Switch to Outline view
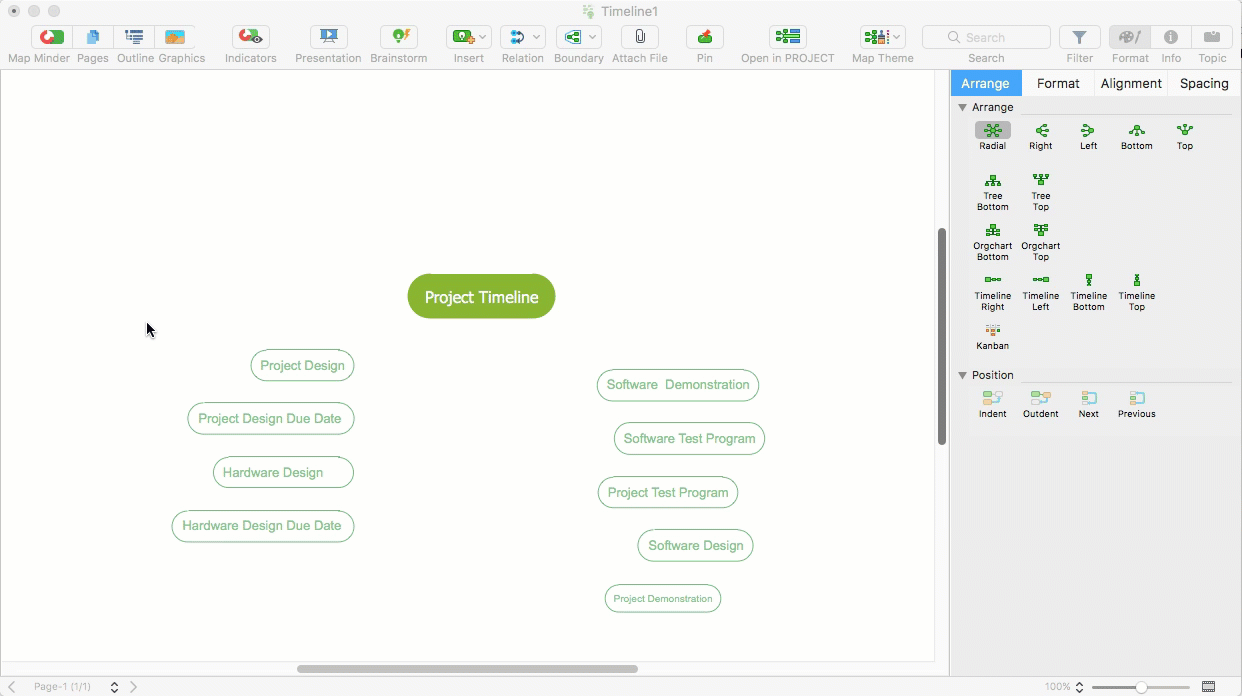 pyautogui.click(x=134, y=37)
